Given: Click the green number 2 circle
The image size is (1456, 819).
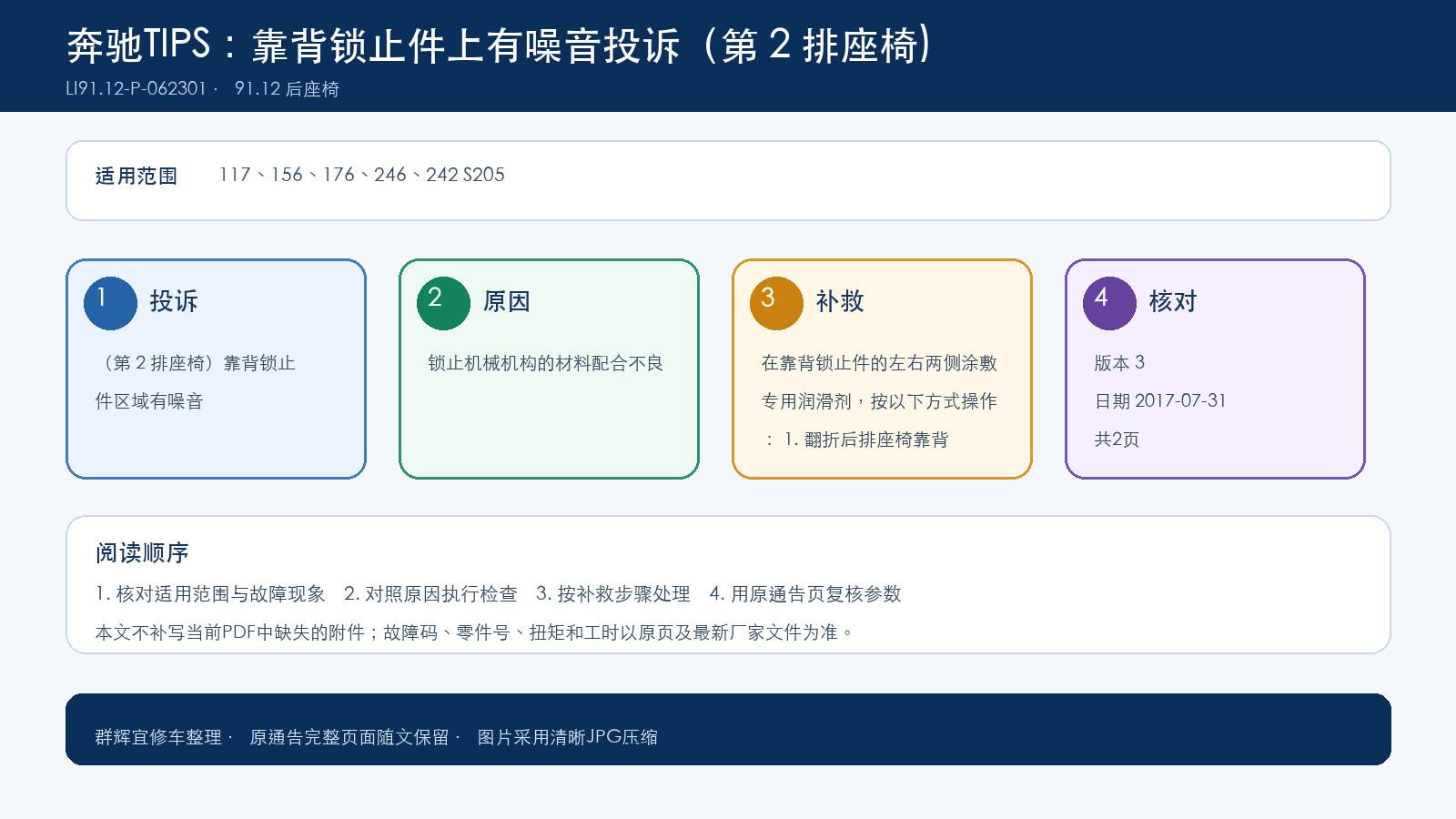Looking at the screenshot, I should 443,303.
